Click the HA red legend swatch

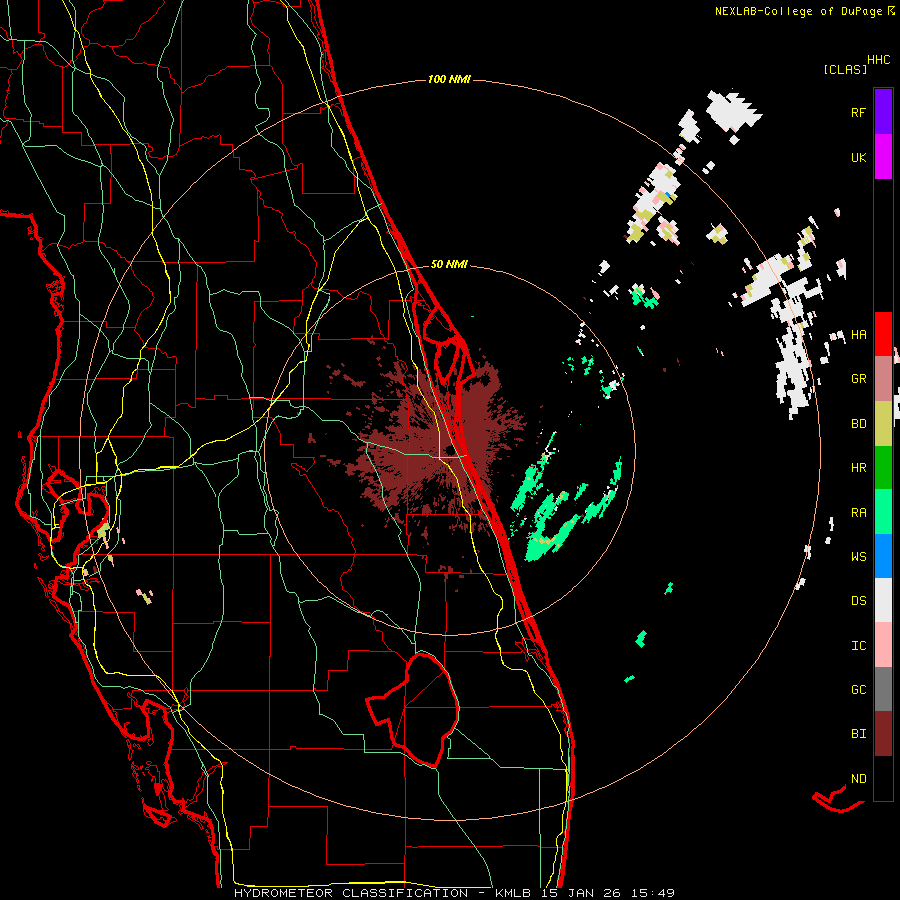pyautogui.click(x=883, y=334)
